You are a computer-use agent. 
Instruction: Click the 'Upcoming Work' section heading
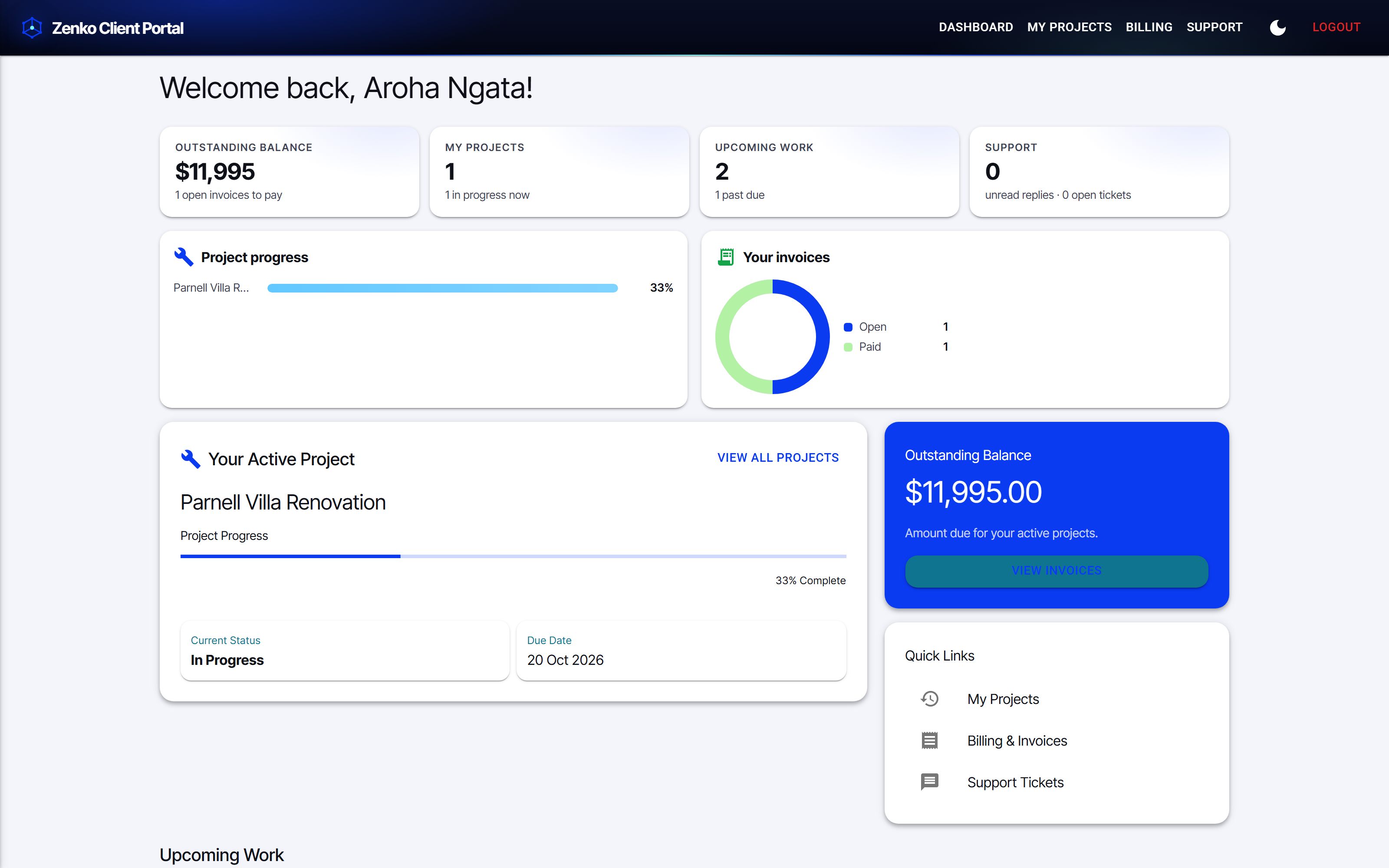pyautogui.click(x=221, y=855)
